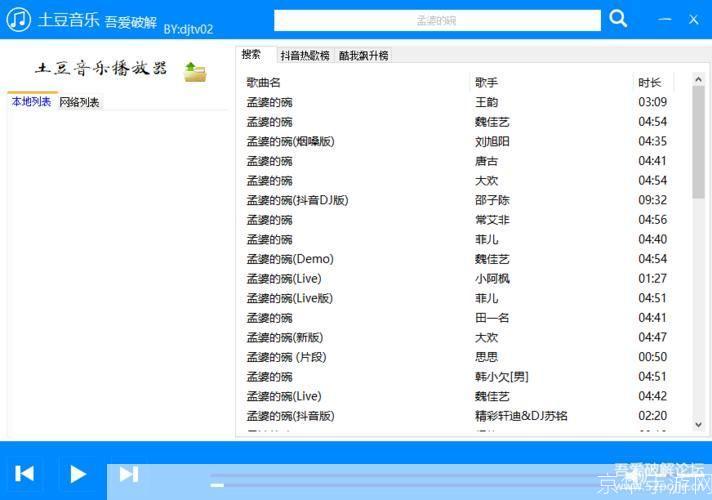The image size is (712, 500).
Task: Select 孟婆的碗(烟嗓版) by 刘旭阳
Action: click(x=291, y=141)
